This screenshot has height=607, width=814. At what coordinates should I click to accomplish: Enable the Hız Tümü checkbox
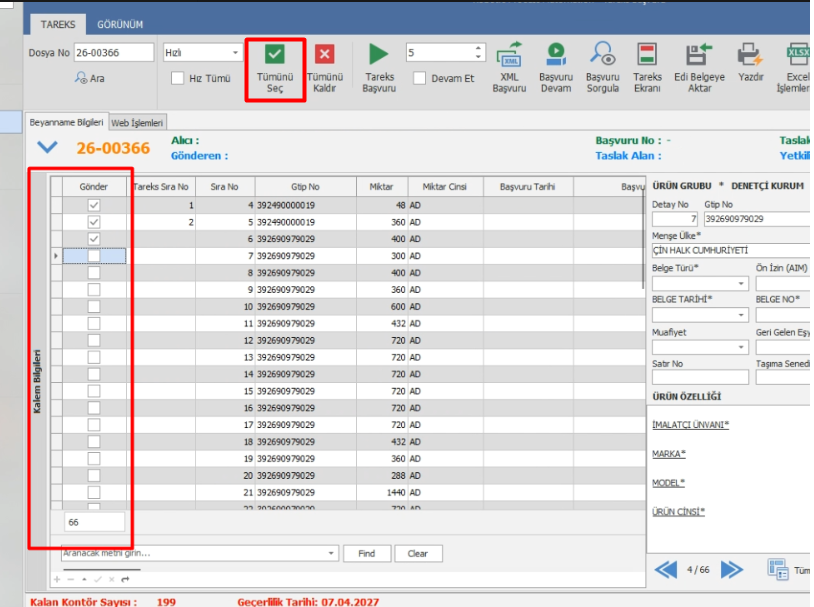[x=177, y=78]
